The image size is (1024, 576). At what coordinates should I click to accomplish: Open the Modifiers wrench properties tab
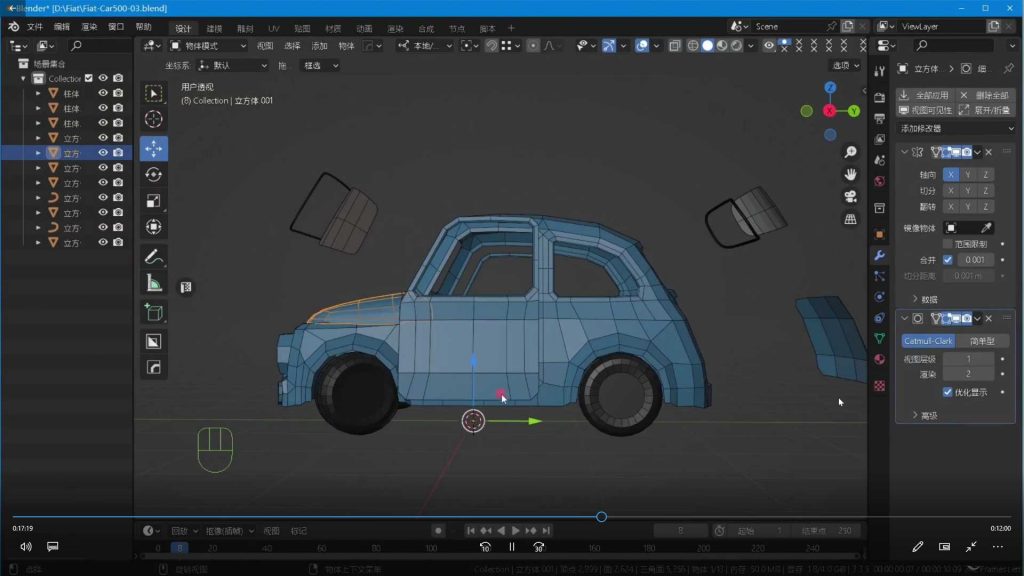[x=880, y=255]
